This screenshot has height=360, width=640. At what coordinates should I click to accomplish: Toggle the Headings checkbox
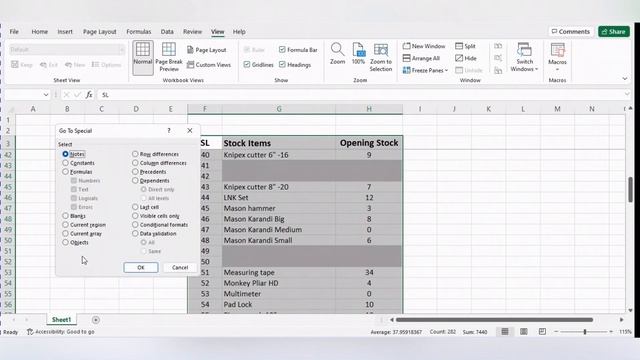pyautogui.click(x=282, y=64)
